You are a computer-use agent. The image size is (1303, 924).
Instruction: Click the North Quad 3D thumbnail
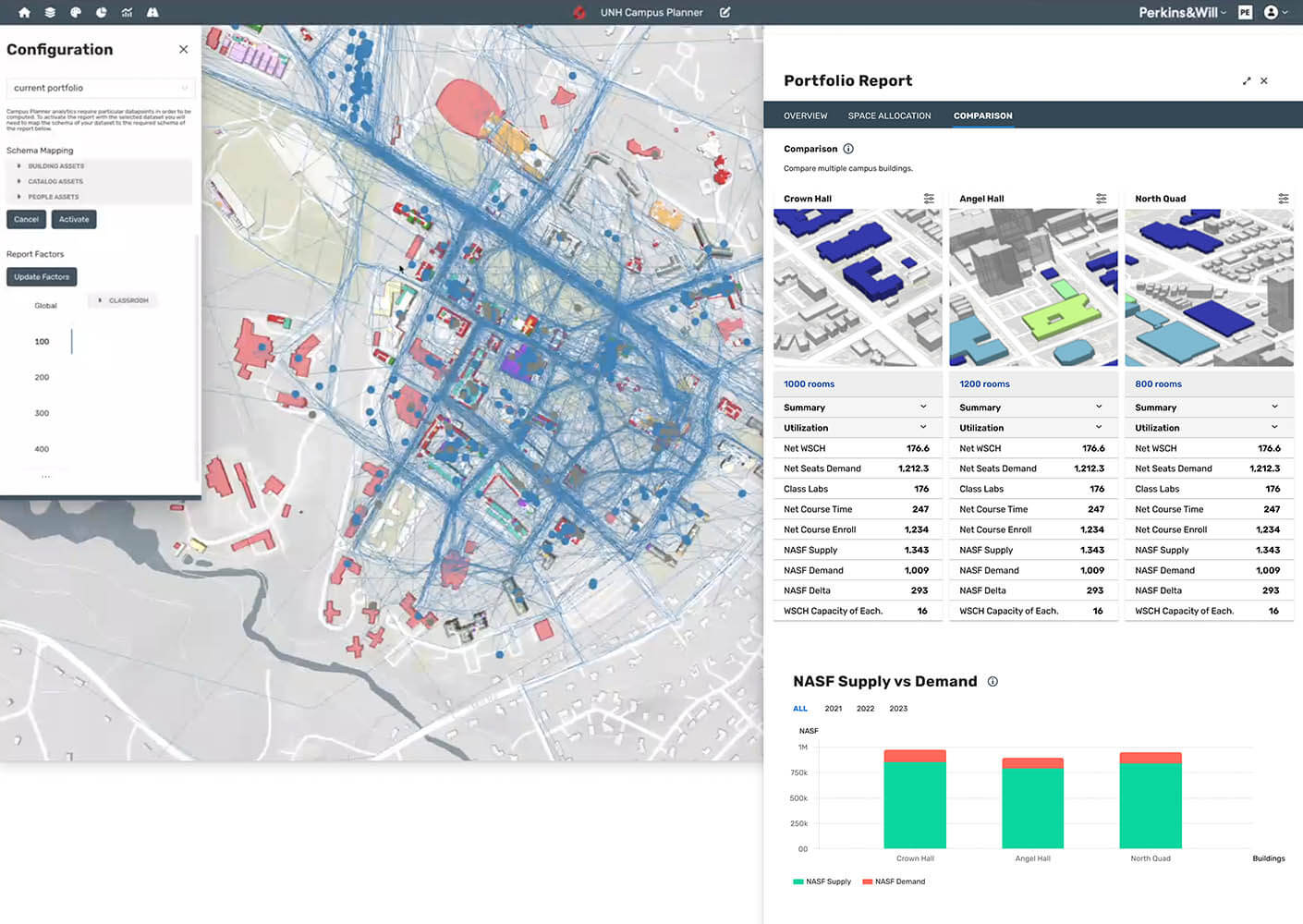click(x=1209, y=287)
